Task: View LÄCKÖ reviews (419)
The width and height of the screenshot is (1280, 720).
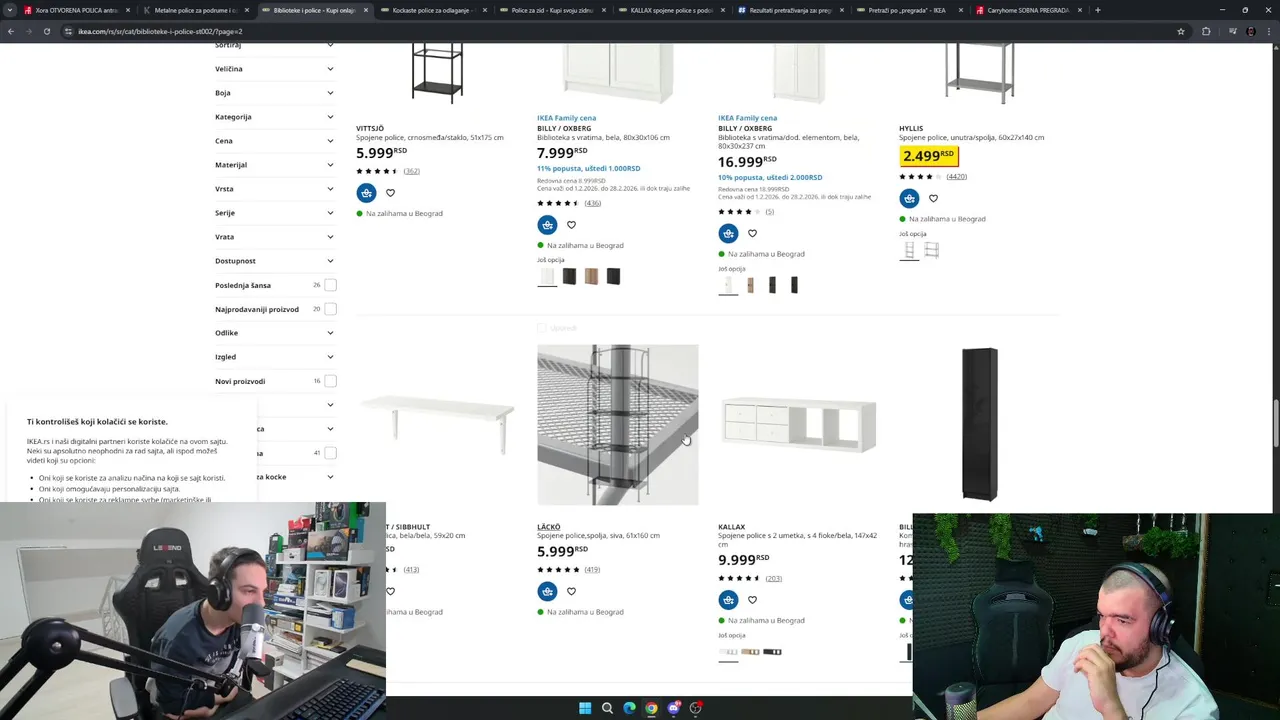Action: pos(592,570)
